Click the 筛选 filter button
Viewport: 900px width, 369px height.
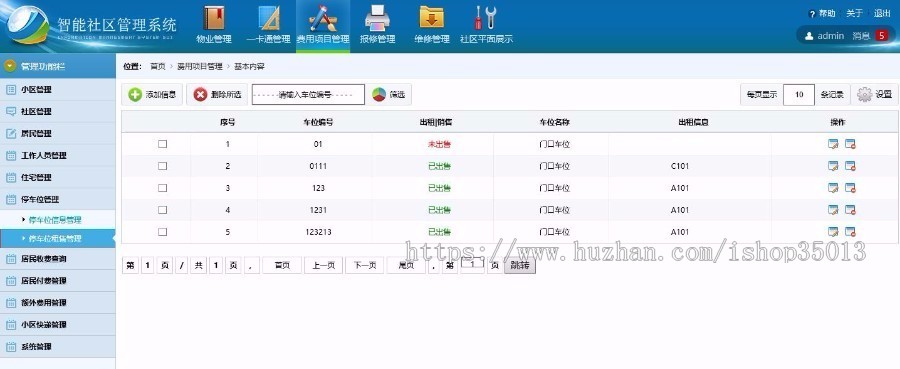[x=389, y=95]
